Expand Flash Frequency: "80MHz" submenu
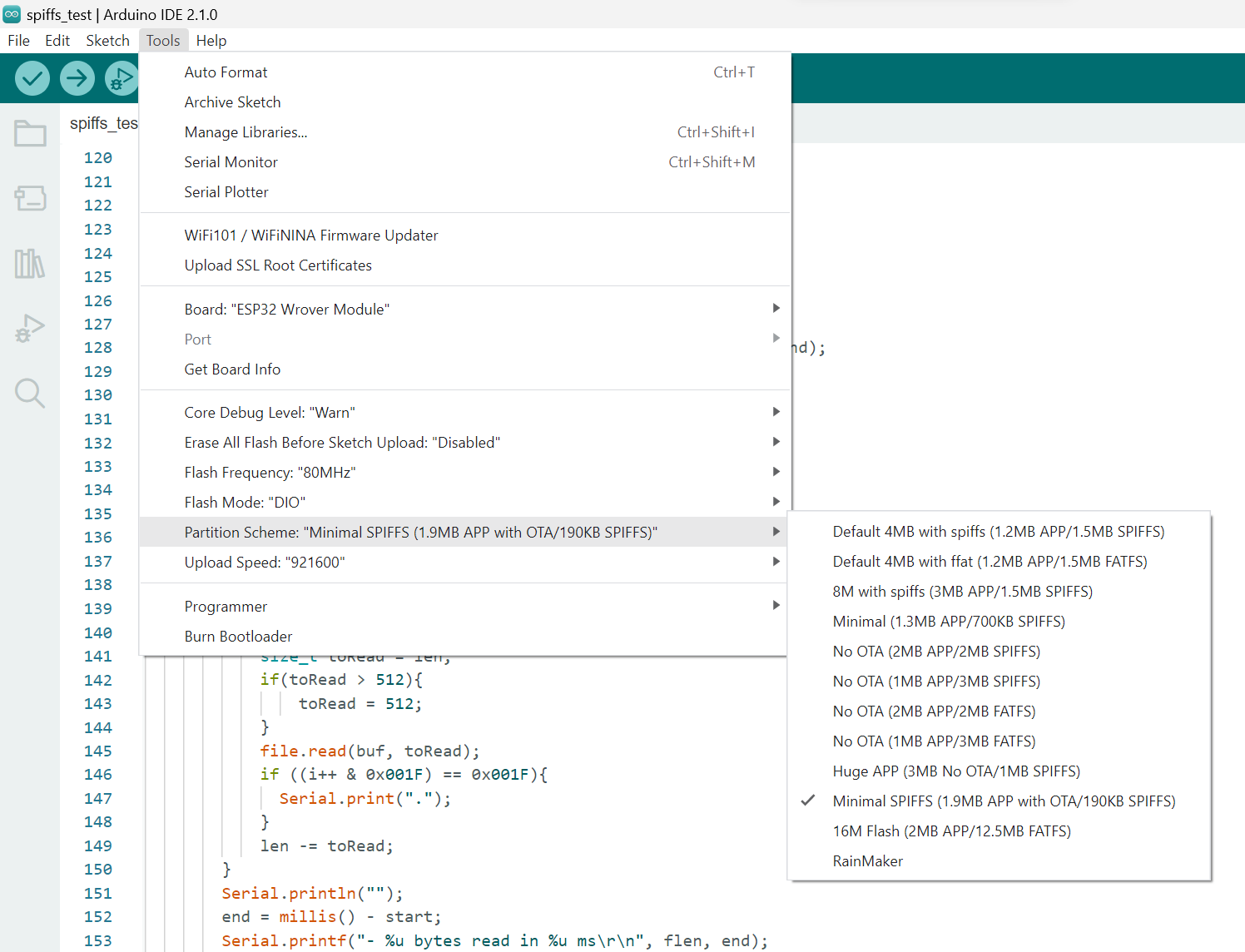This screenshot has height=952, width=1245. (x=464, y=473)
